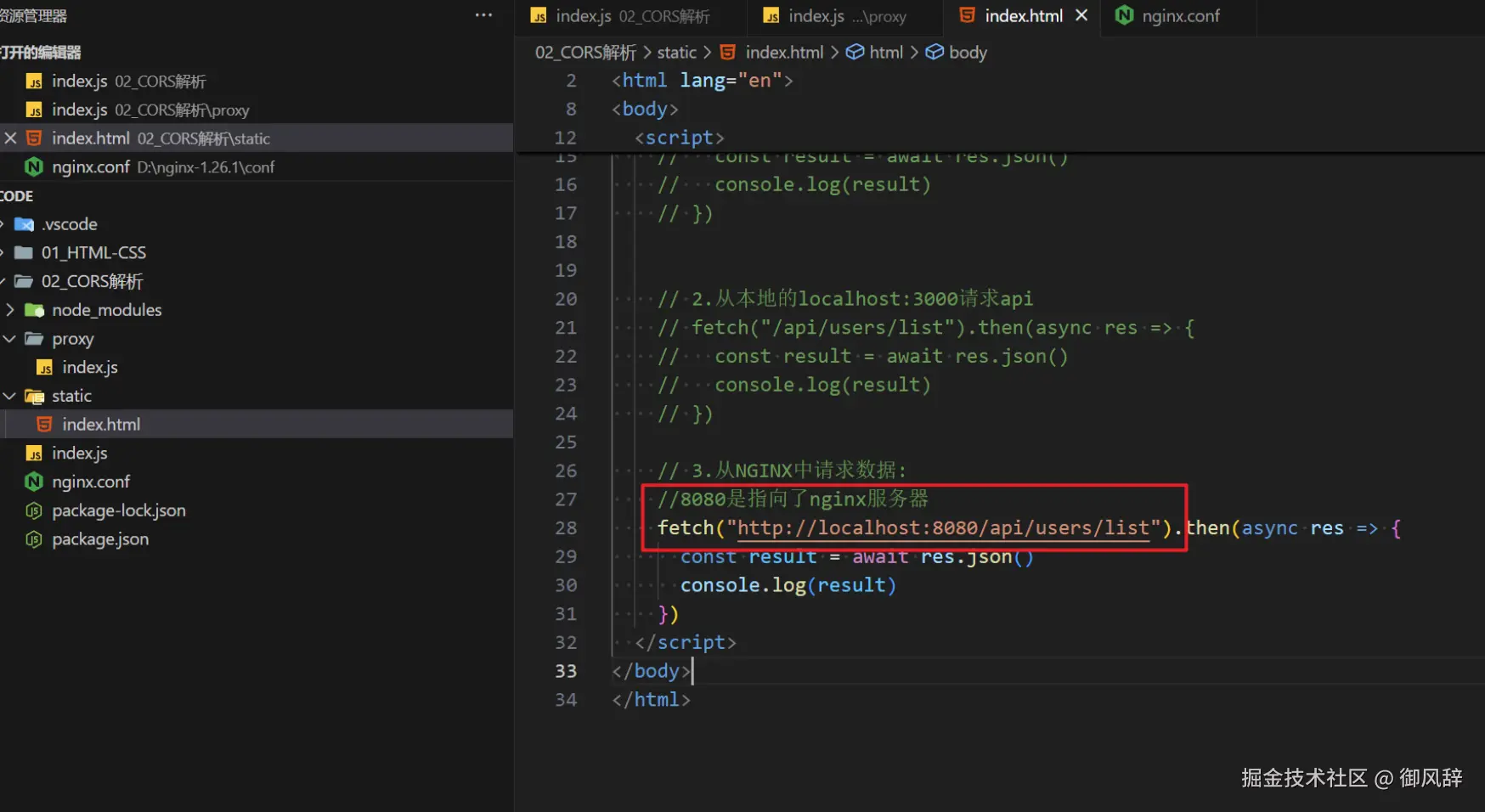The width and height of the screenshot is (1485, 812).
Task: Close the index.html editor tab
Action: 1081,15
